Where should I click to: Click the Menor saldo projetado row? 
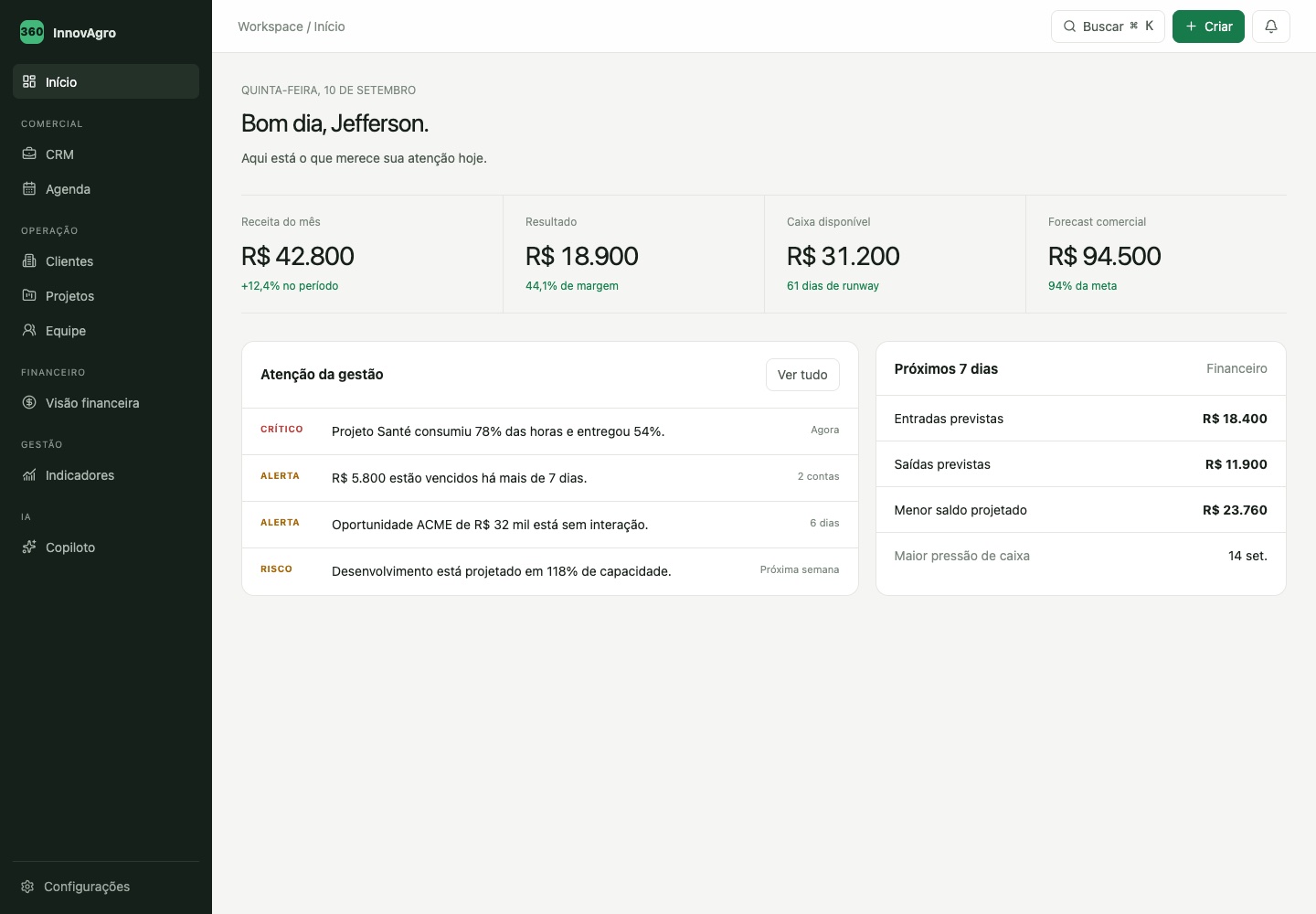point(1081,510)
